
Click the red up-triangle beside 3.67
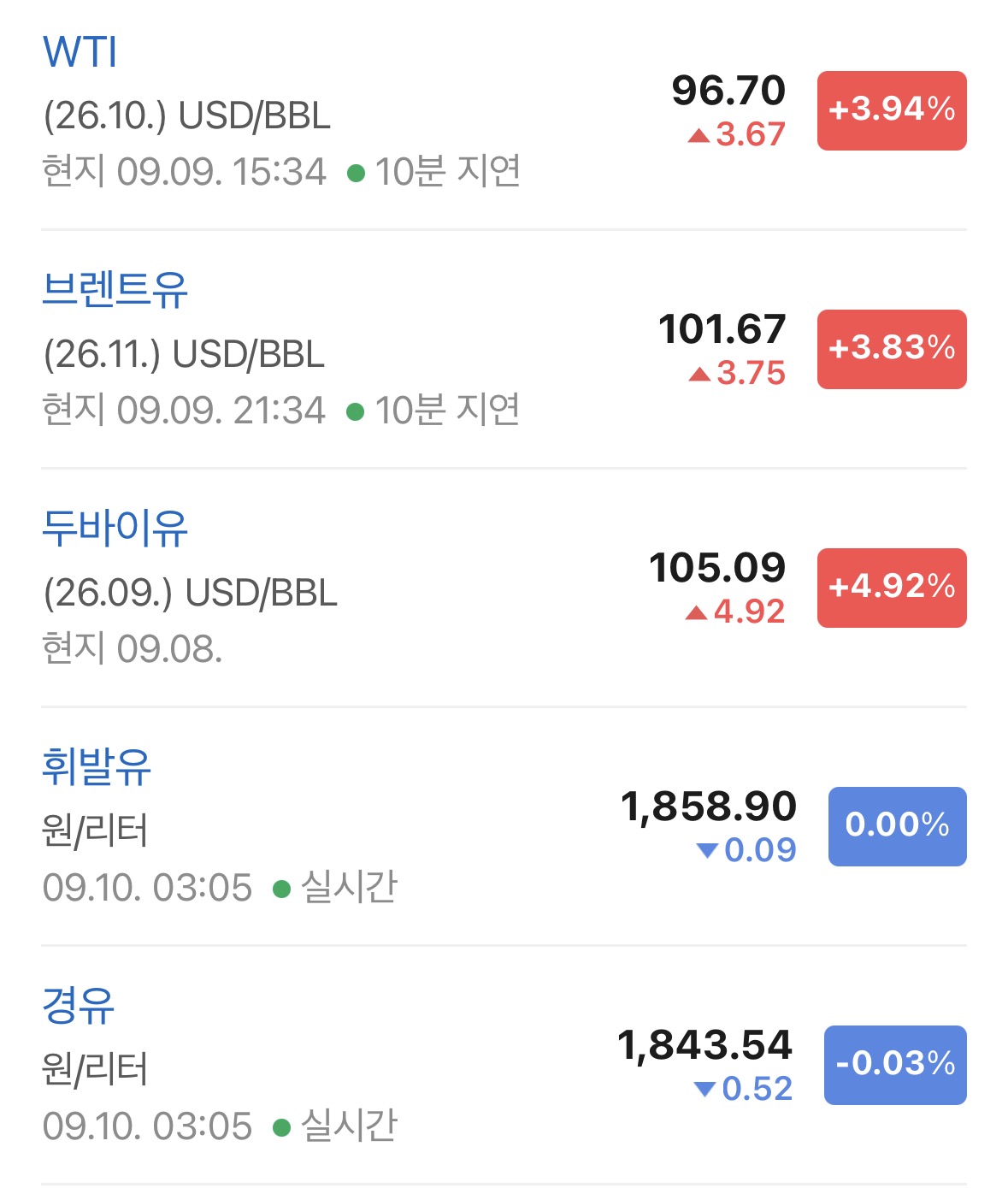click(699, 135)
